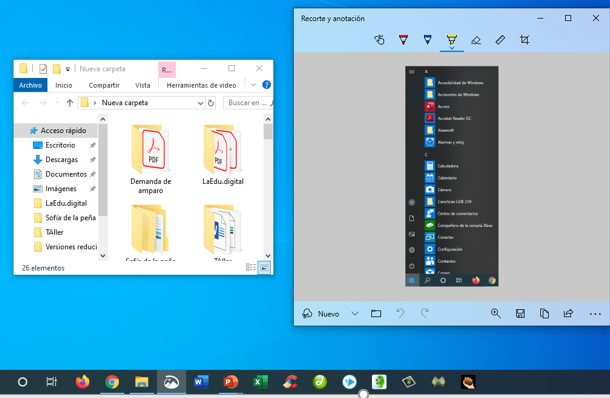Expand the Nuevo delay dropdown arrow
Viewport: 610px width, 398px height.
355,313
